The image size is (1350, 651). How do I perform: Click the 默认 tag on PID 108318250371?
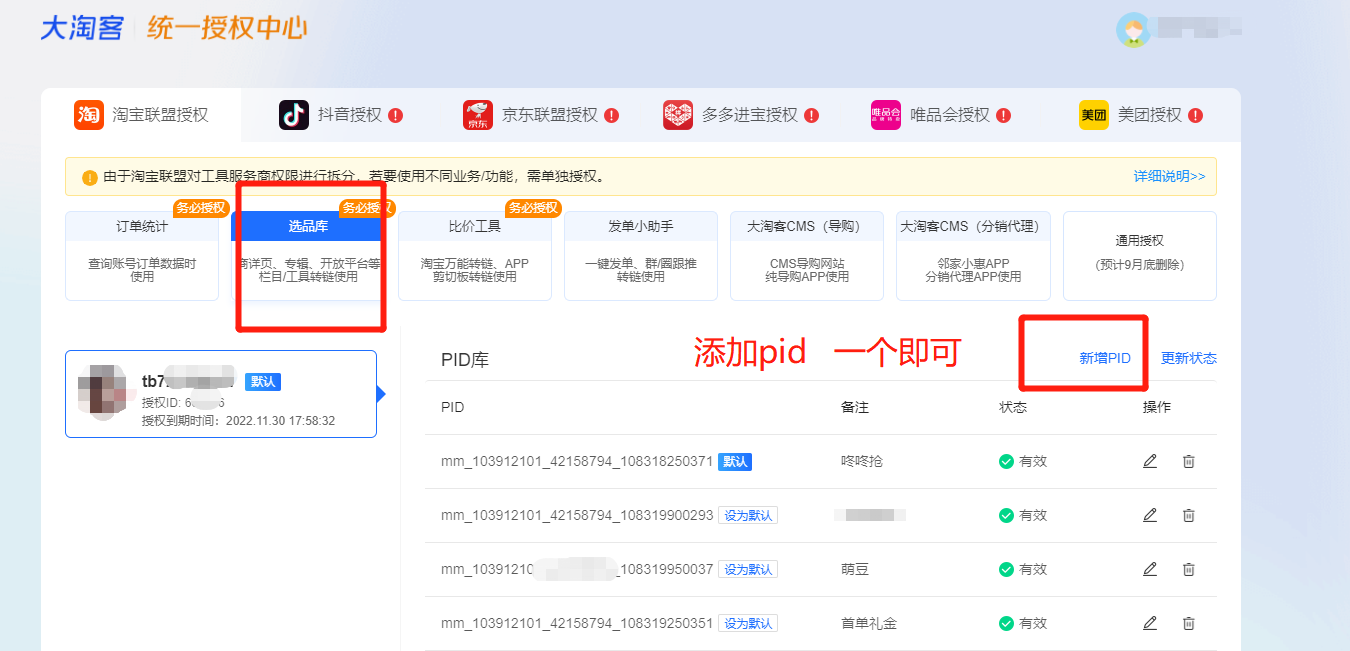(735, 462)
